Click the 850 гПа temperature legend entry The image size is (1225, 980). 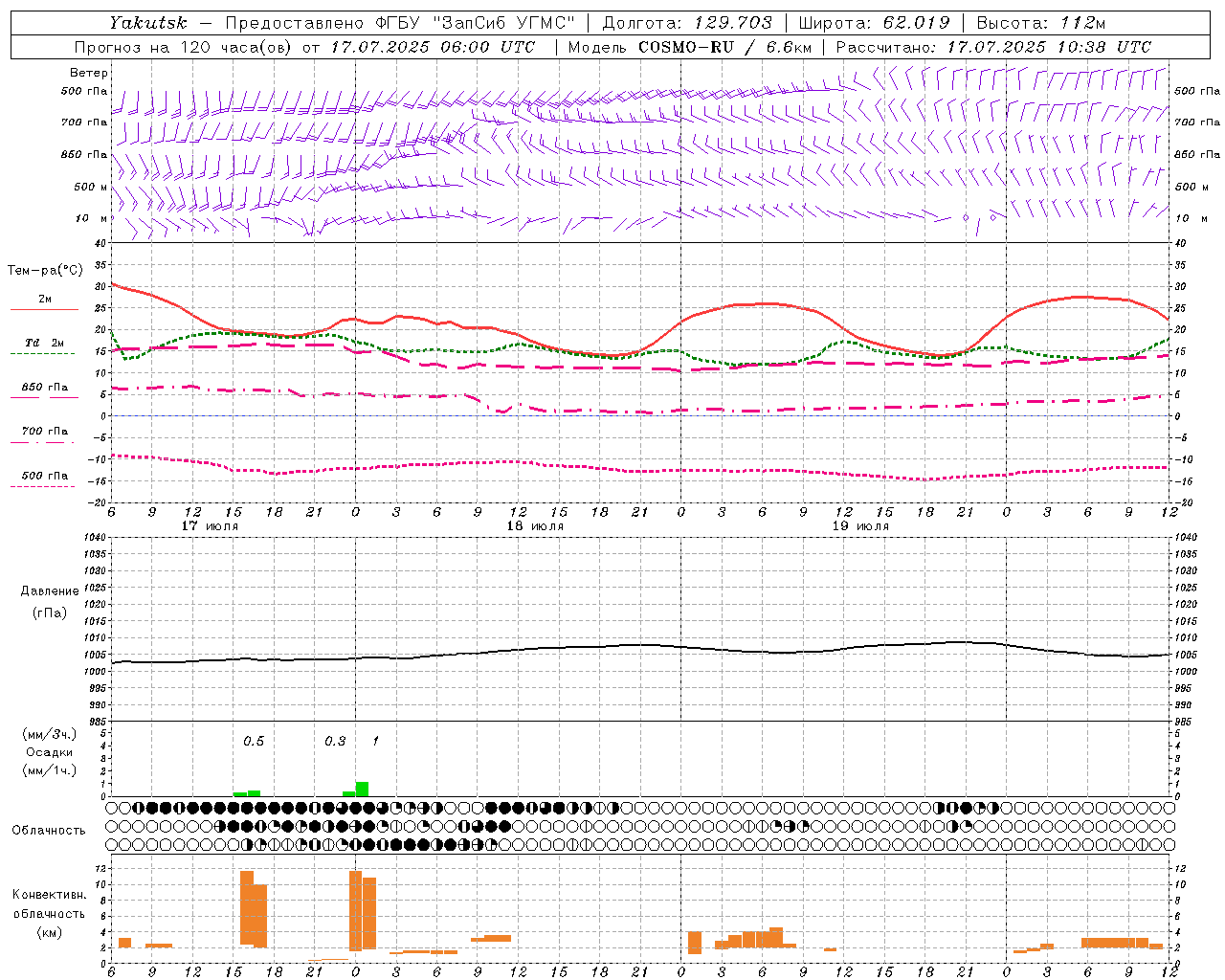45,388
